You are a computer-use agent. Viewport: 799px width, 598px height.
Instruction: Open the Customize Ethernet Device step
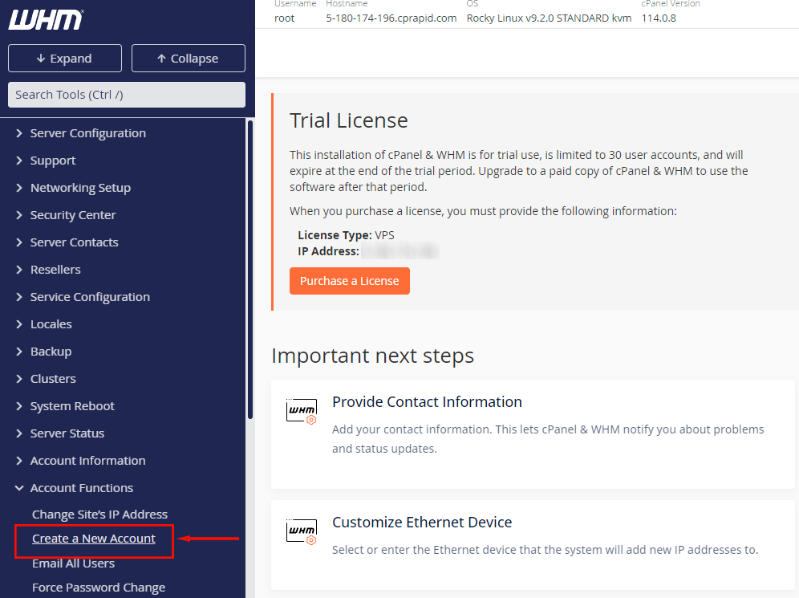click(422, 522)
